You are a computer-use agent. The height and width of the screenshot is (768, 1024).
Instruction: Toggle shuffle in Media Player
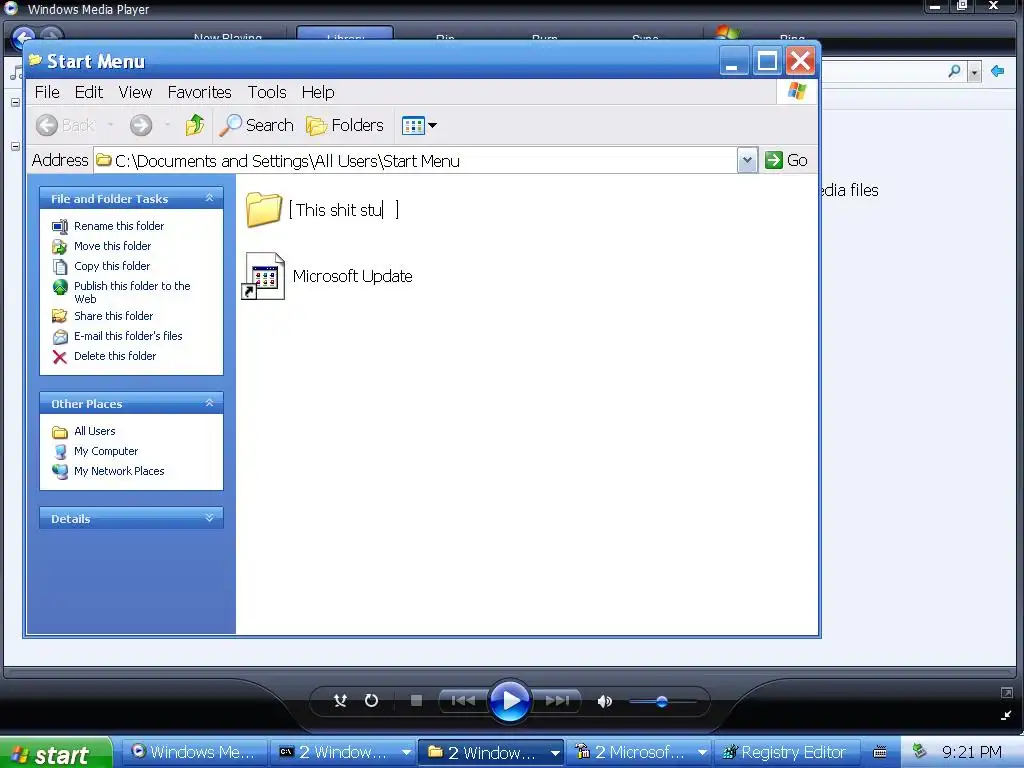pos(340,701)
